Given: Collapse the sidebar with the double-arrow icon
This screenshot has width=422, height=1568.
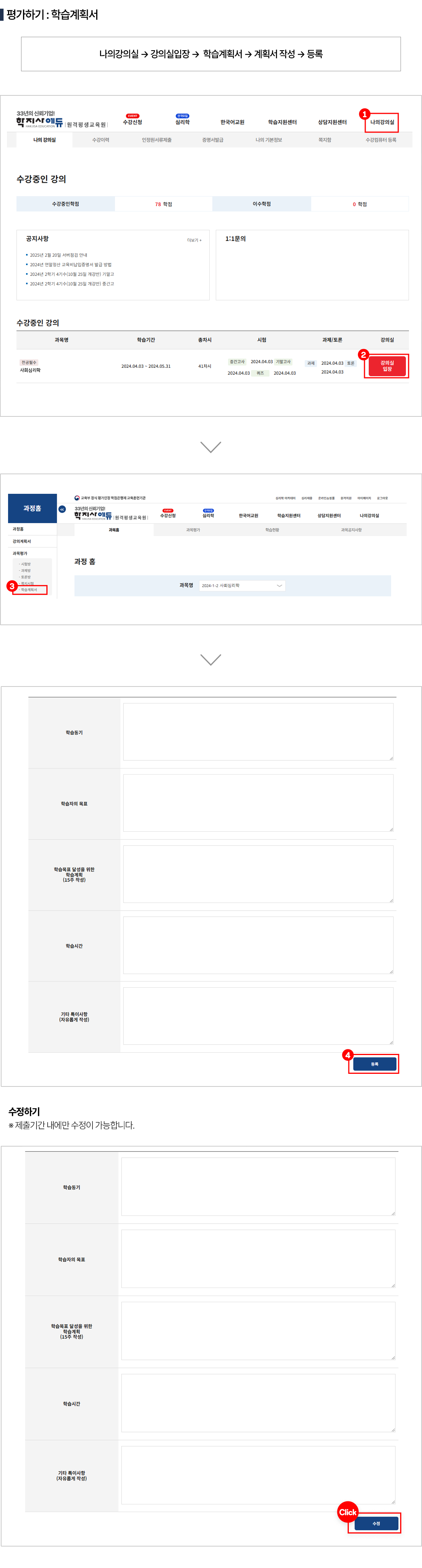Looking at the screenshot, I should pos(62,509).
